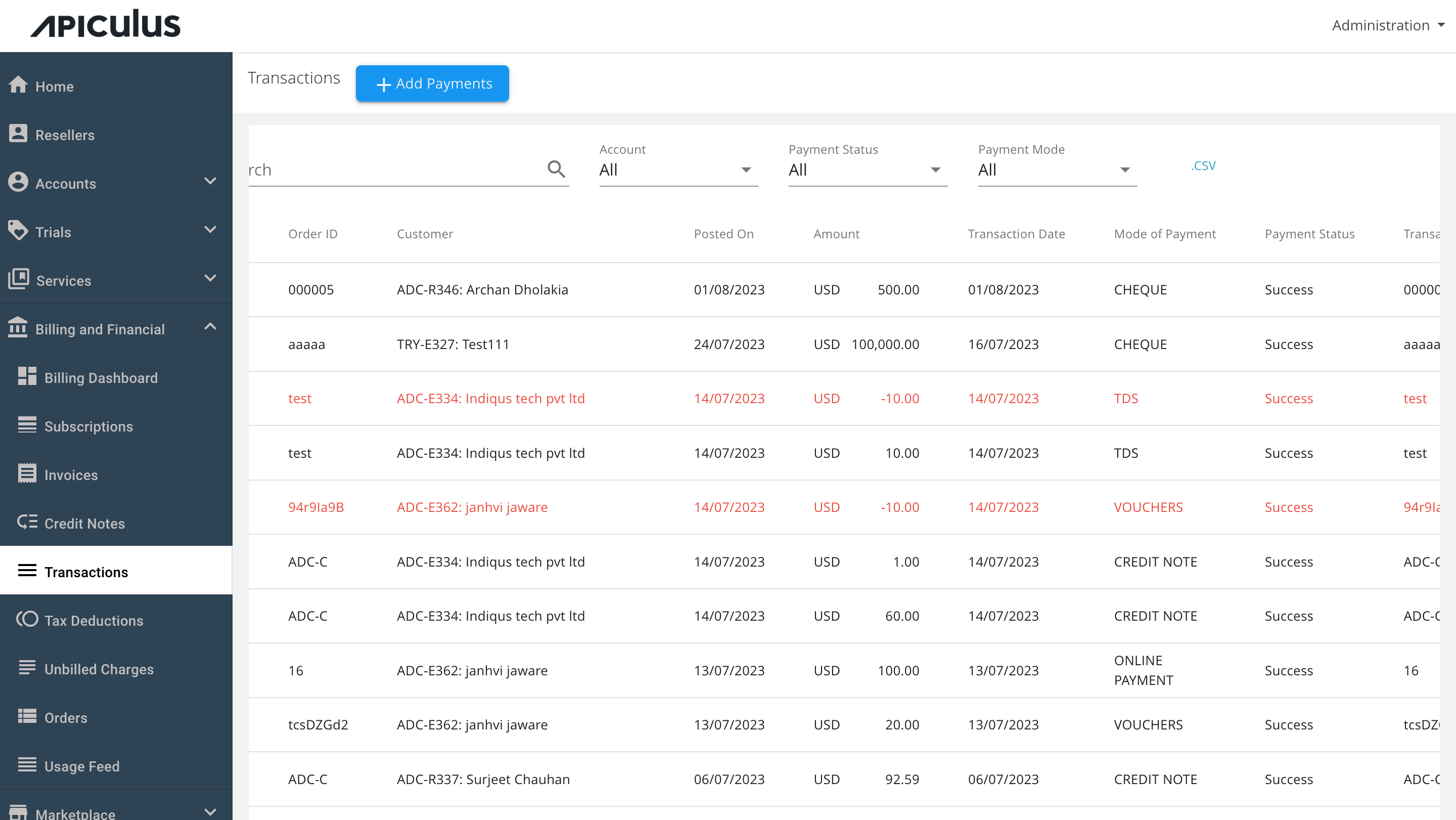This screenshot has width=1456, height=820.
Task: Click the search magnifier icon
Action: pyautogui.click(x=556, y=168)
